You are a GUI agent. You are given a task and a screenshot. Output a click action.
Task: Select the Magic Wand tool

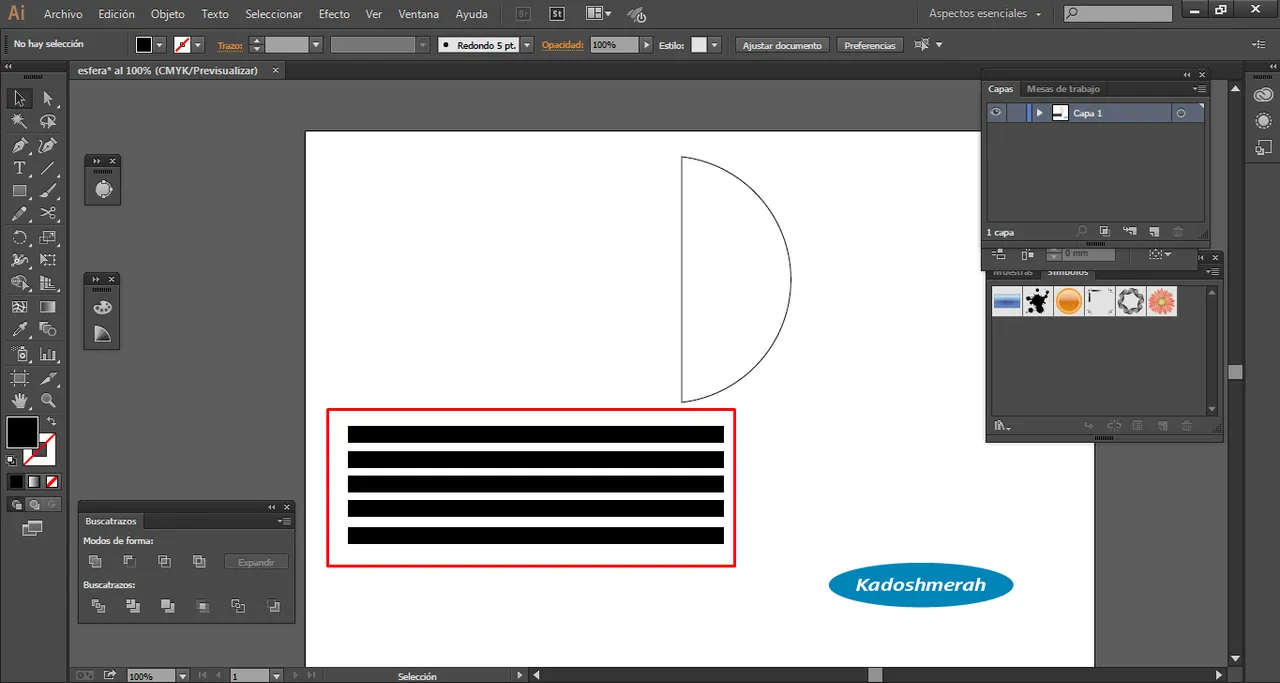[19, 121]
